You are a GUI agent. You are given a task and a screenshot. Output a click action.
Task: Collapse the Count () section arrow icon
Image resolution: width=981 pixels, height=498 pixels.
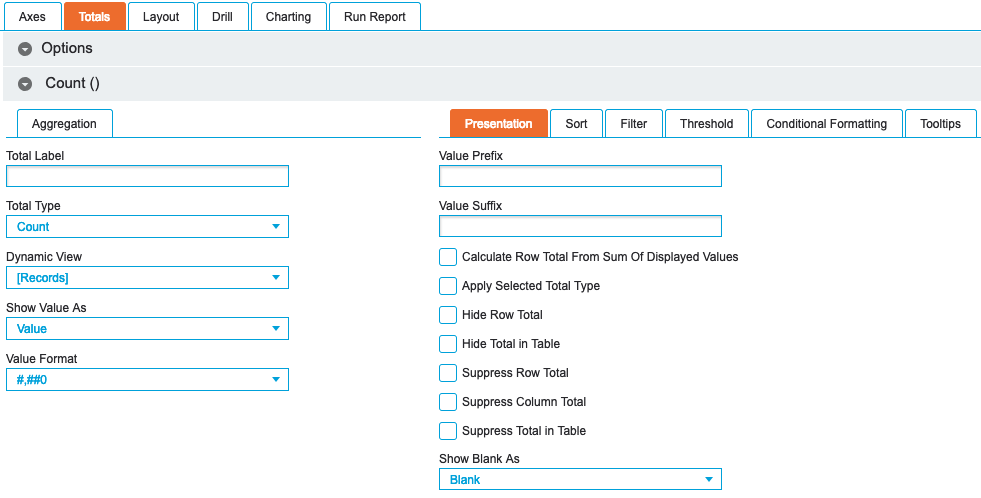coord(25,84)
